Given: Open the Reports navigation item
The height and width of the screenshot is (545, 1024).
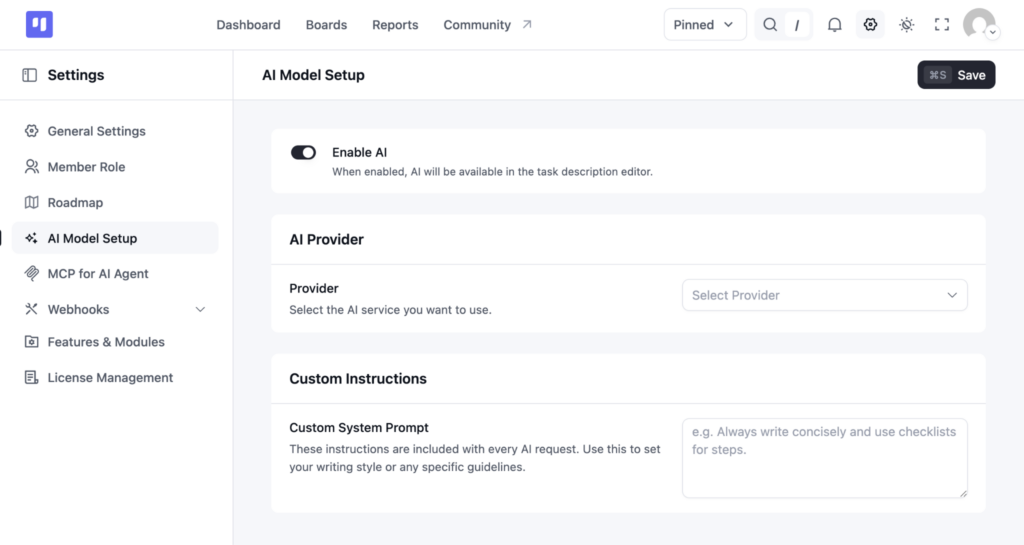Looking at the screenshot, I should point(395,25).
